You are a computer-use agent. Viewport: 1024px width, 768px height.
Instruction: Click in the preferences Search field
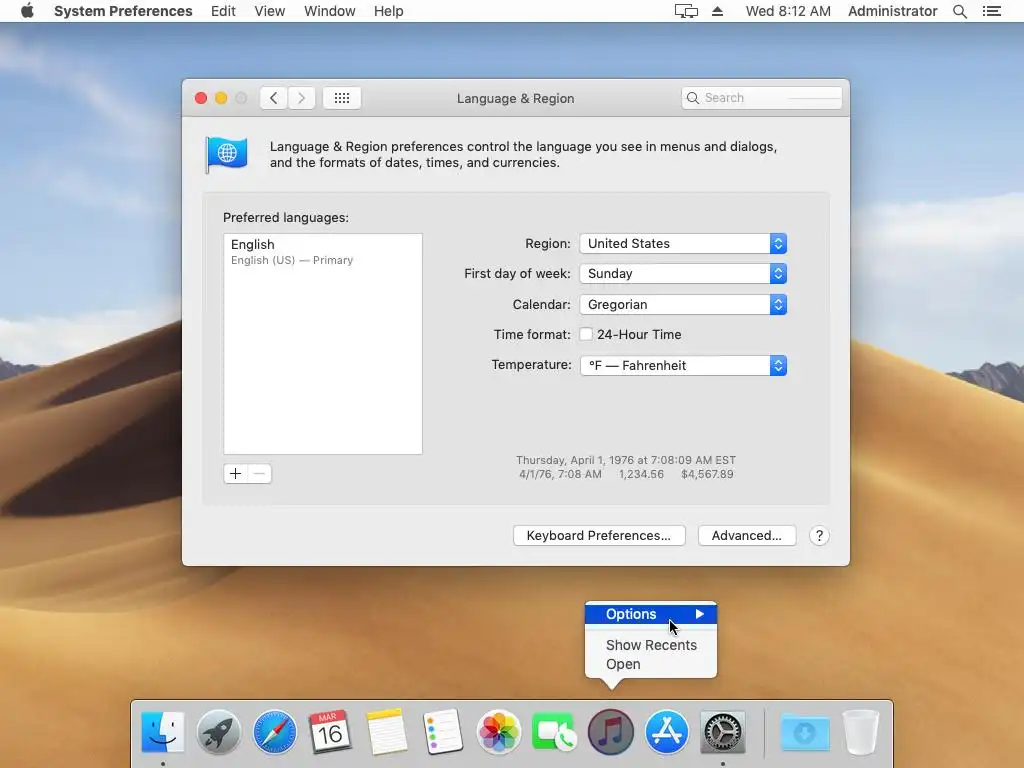click(761, 98)
